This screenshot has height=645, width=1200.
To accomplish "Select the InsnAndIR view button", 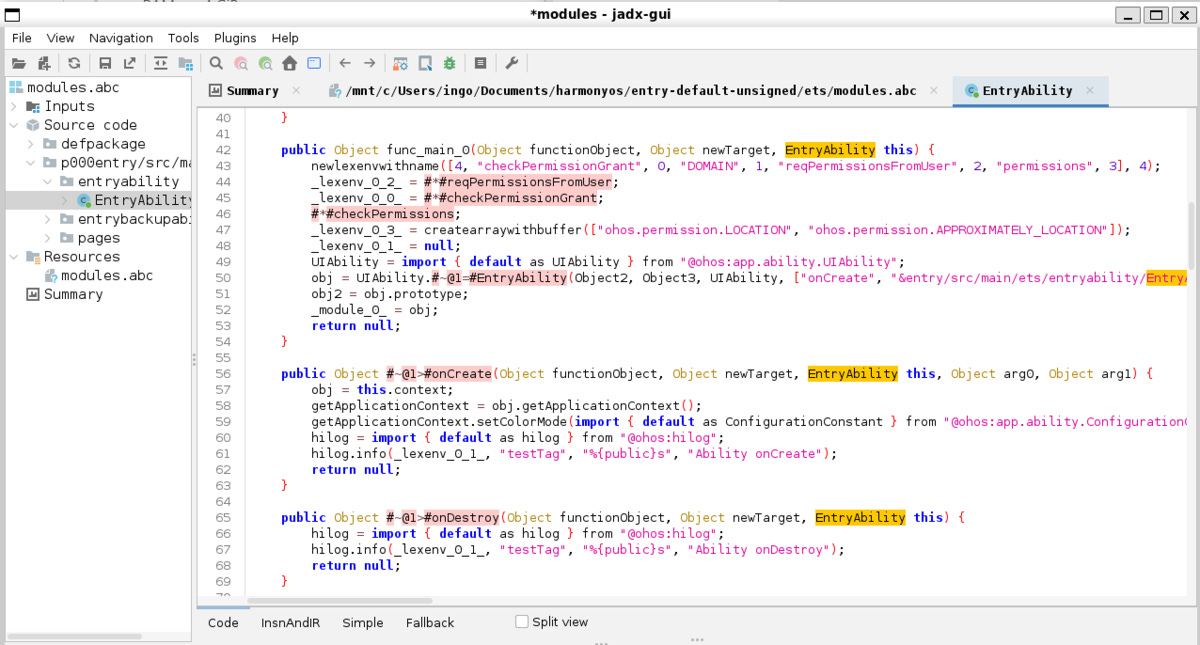I will (288, 622).
